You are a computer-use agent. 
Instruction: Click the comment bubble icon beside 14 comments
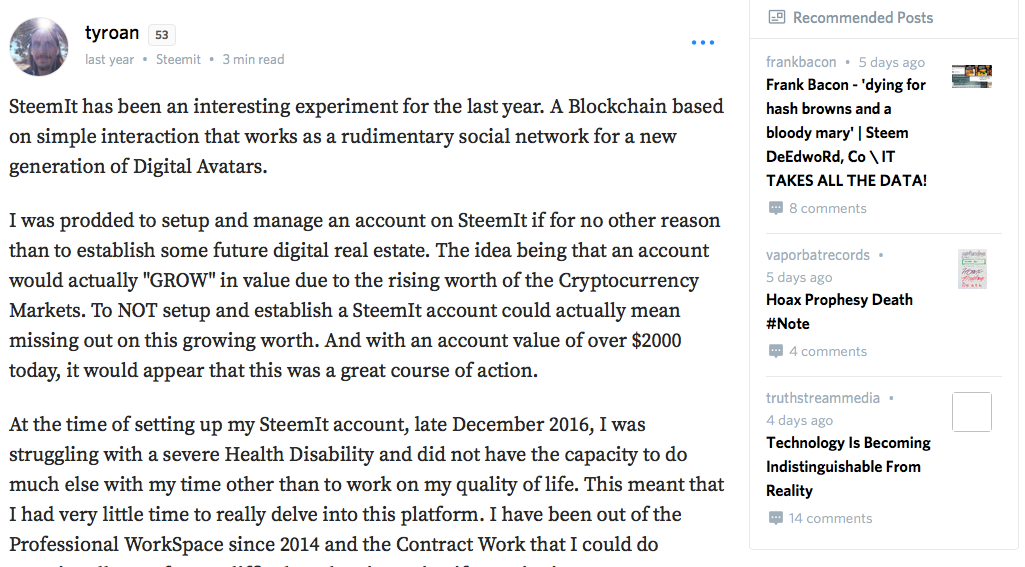click(775, 518)
